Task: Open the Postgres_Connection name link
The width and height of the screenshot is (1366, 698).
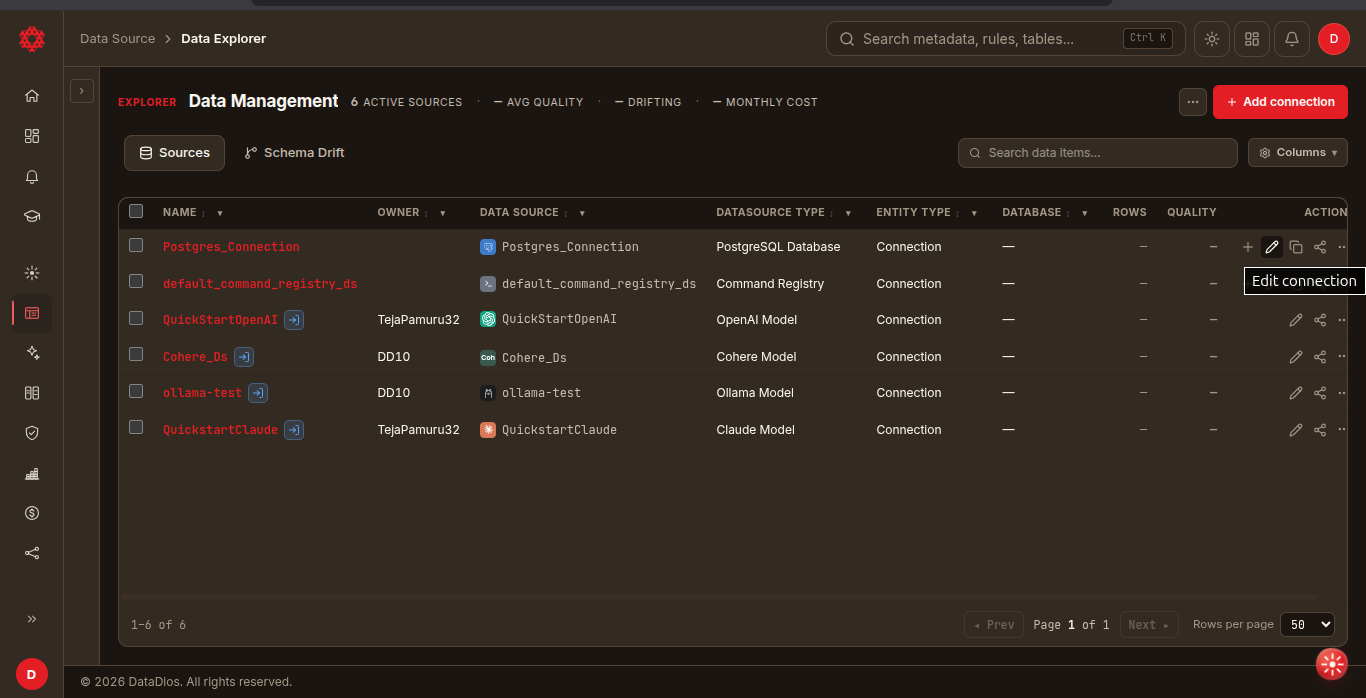Action: [x=231, y=247]
